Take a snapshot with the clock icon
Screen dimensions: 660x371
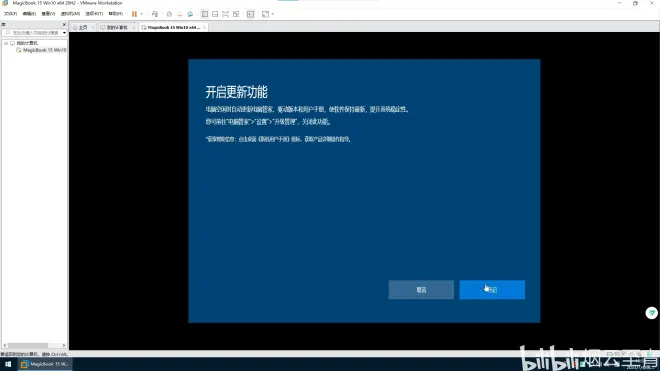[169, 14]
